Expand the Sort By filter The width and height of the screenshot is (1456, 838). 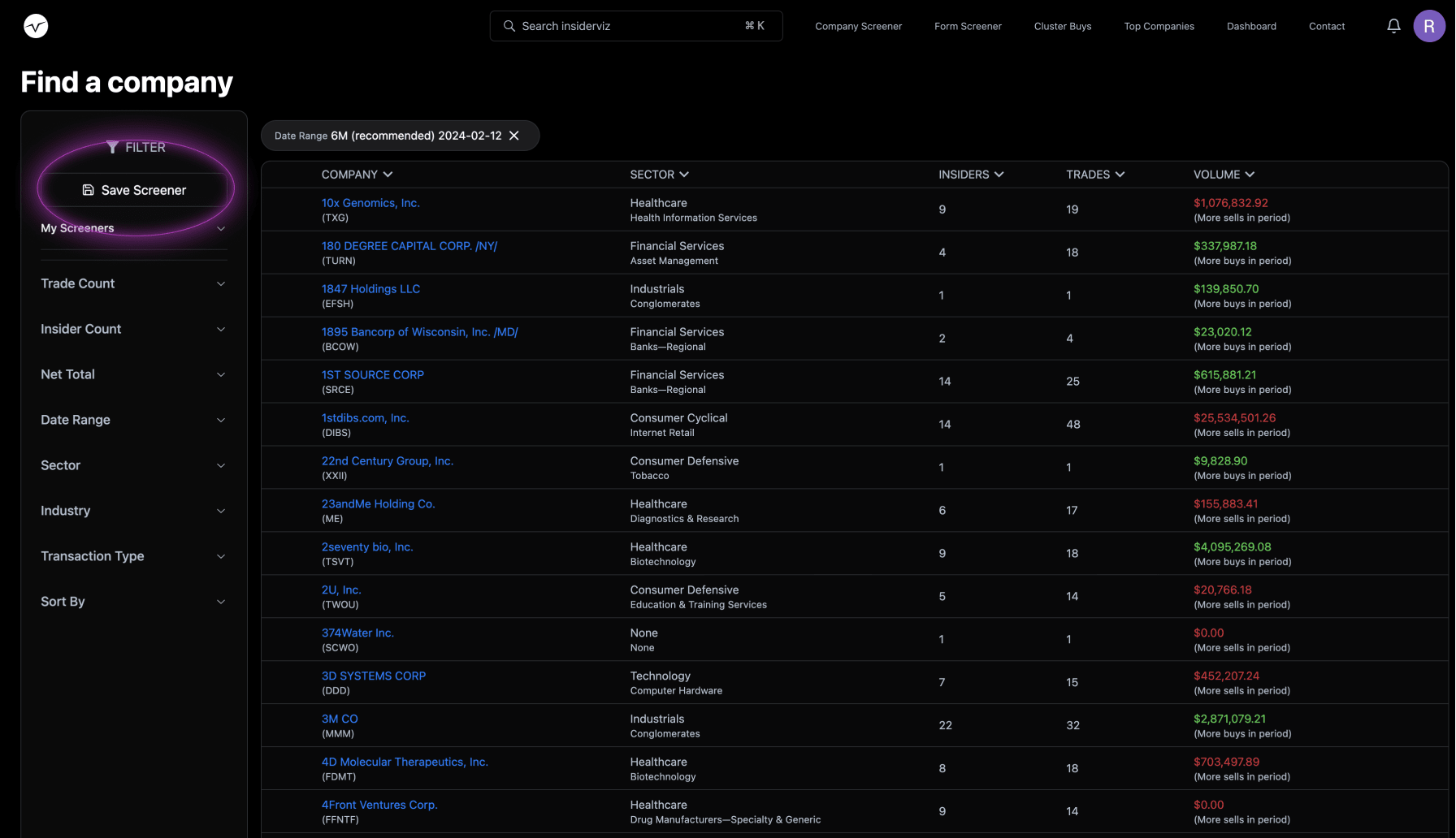134,602
